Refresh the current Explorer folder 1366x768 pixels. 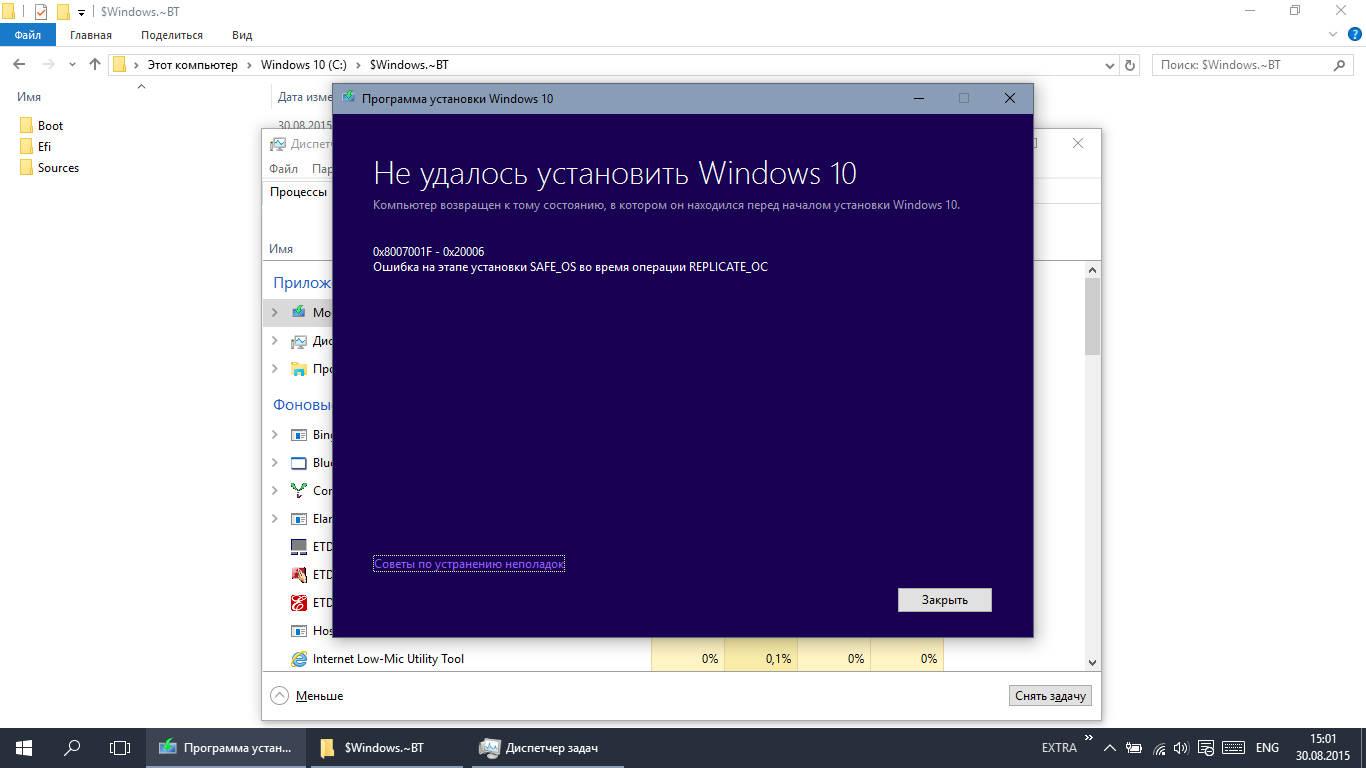(1130, 65)
